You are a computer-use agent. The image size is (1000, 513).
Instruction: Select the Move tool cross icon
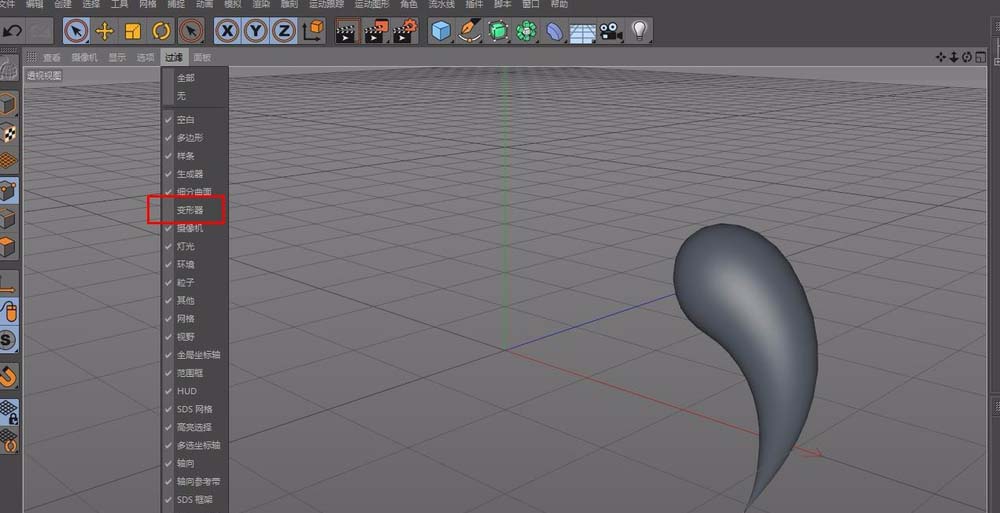tap(104, 31)
